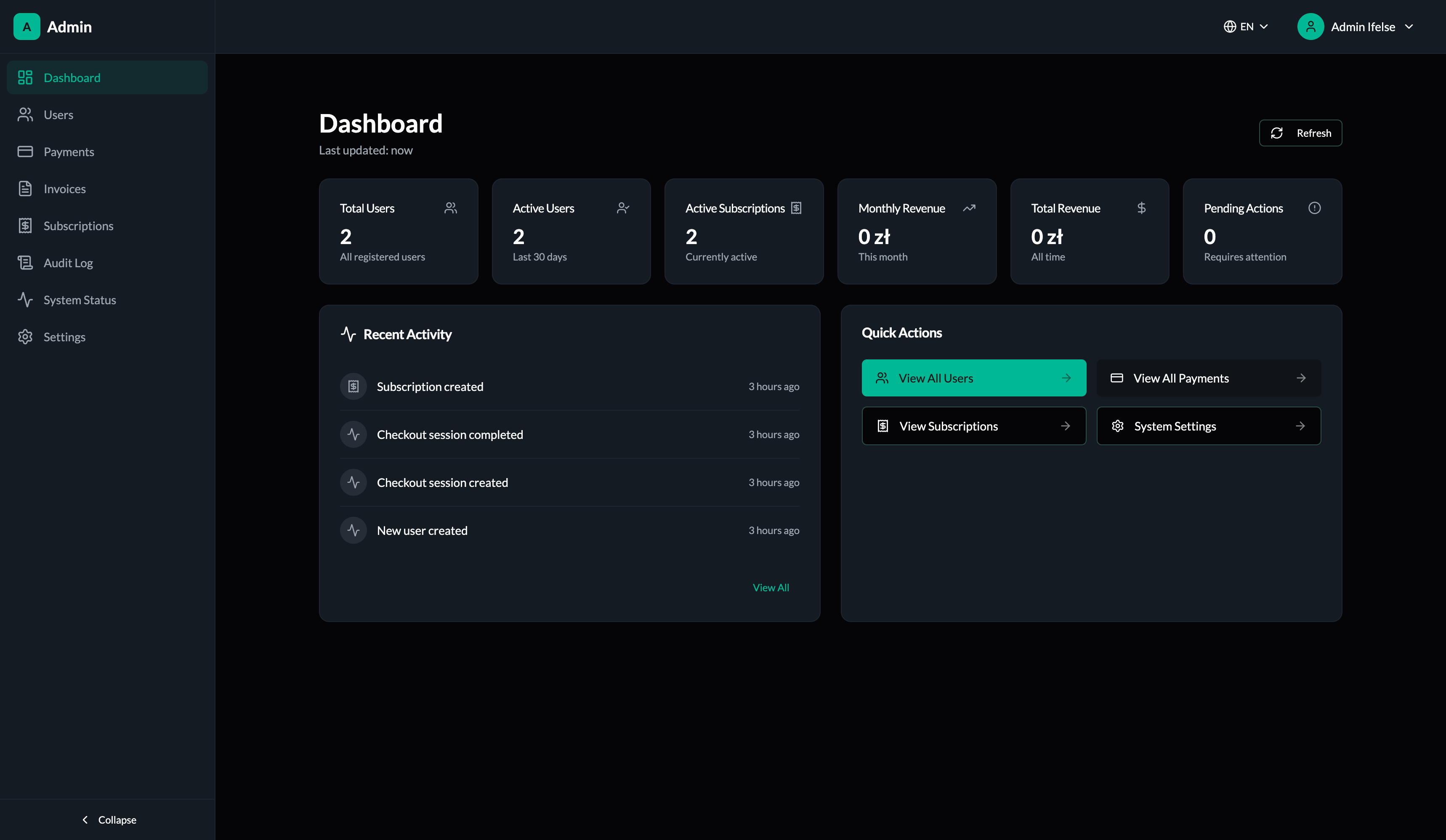
Task: Click the Checkout session created activity icon
Action: (354, 483)
